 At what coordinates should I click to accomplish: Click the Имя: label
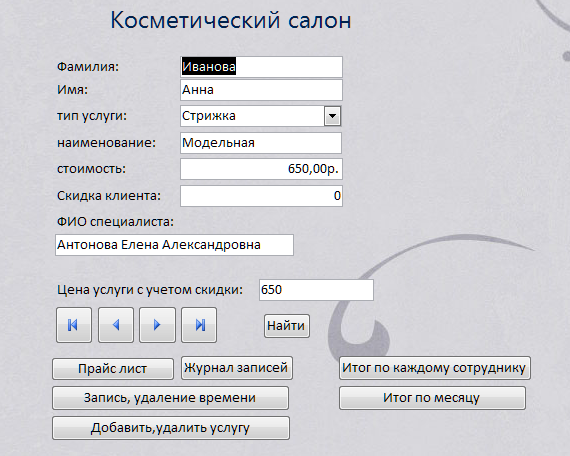(x=72, y=90)
